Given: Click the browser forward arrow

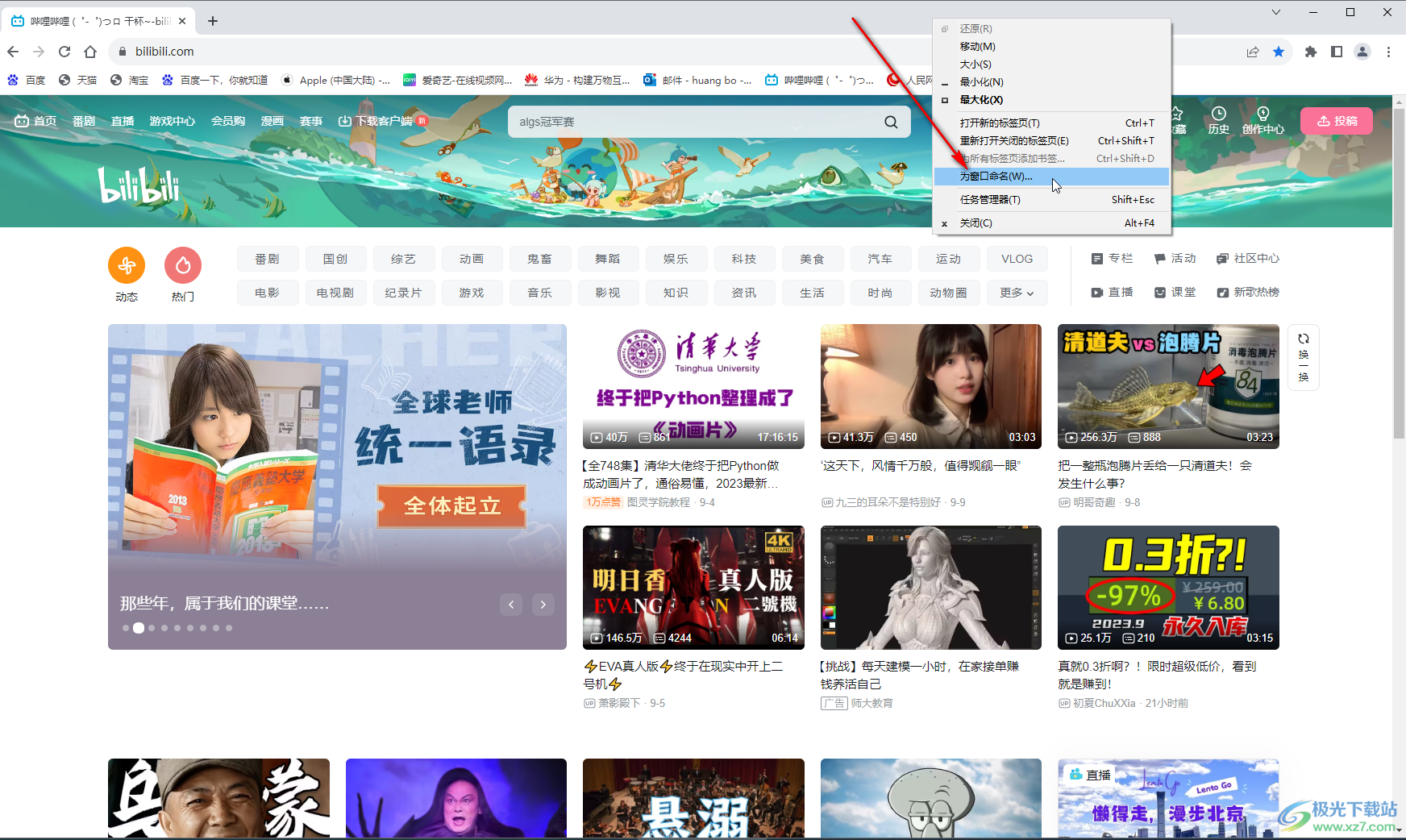Looking at the screenshot, I should [x=39, y=52].
